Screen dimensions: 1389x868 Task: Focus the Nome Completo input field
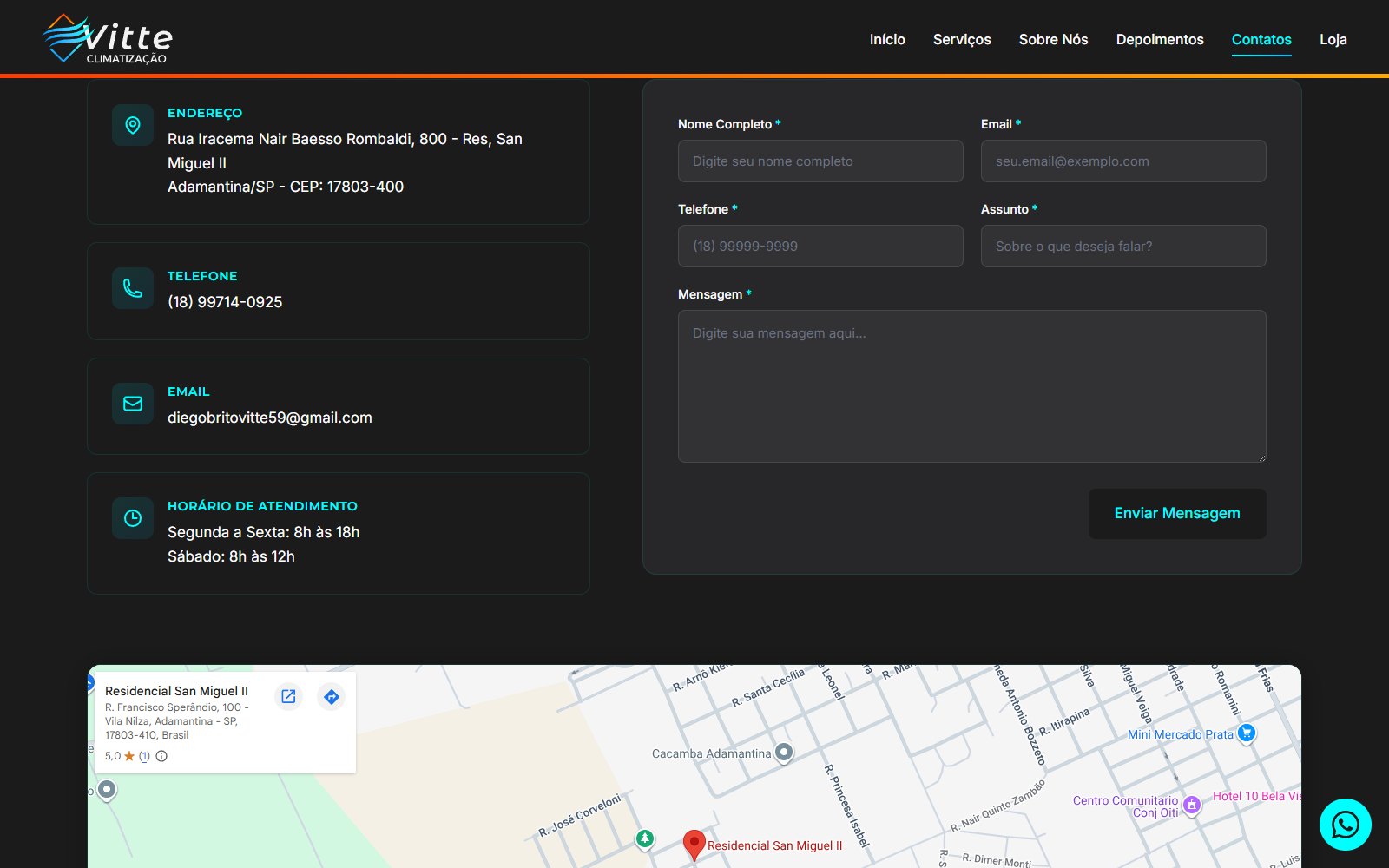tap(820, 161)
